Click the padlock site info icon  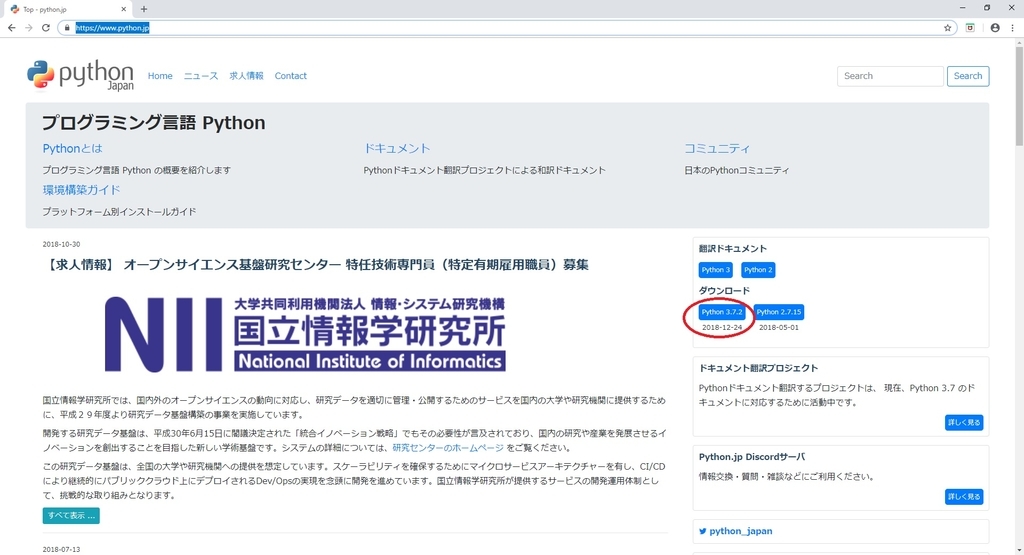pos(67,28)
